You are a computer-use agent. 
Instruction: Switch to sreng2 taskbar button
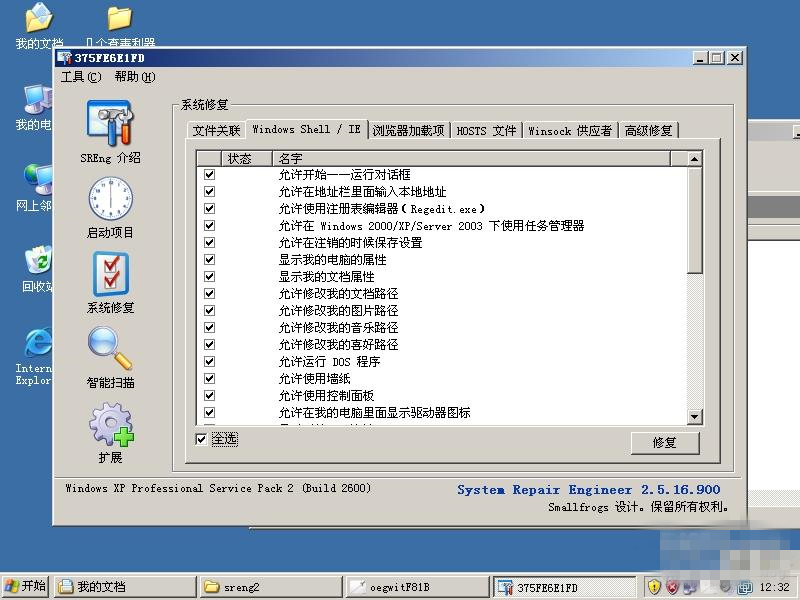271,587
